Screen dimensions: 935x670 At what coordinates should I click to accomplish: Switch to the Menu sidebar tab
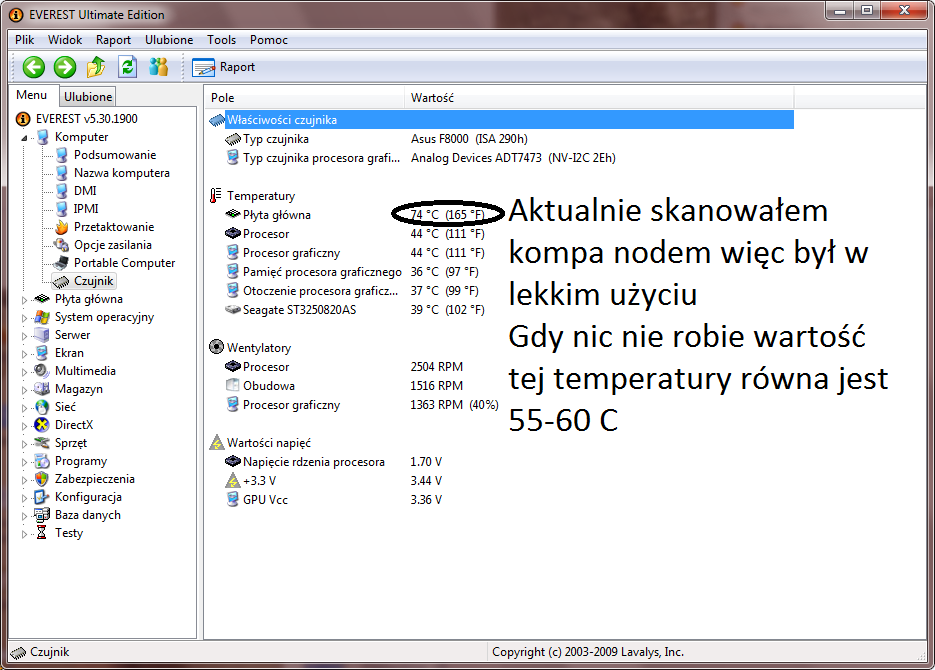pyautogui.click(x=32, y=95)
